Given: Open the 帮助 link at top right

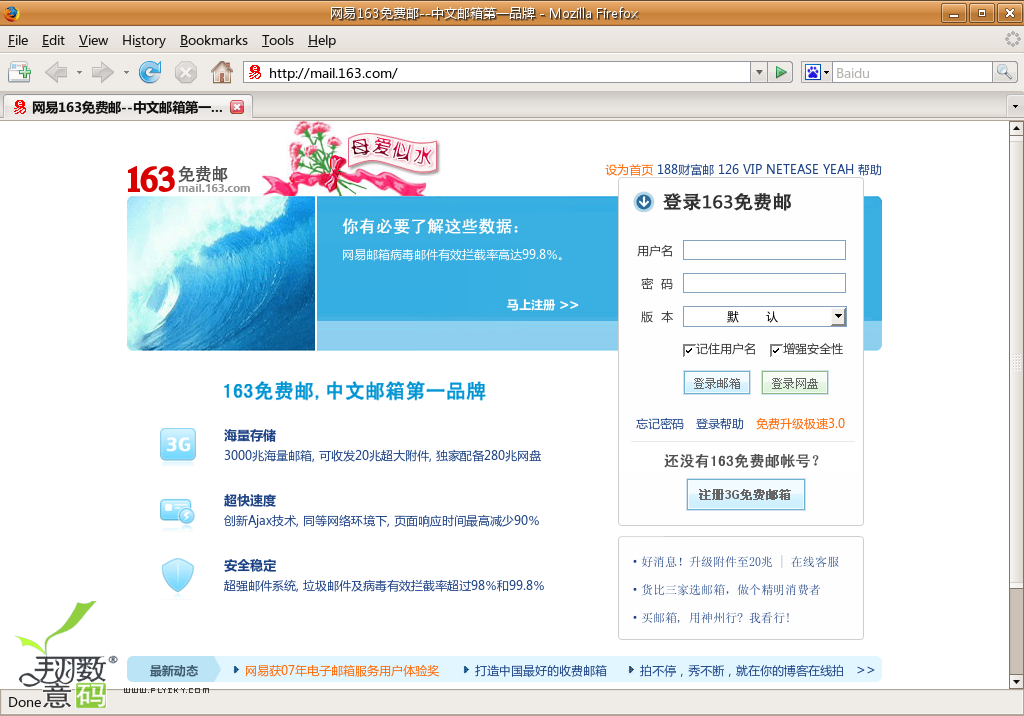Looking at the screenshot, I should (870, 170).
